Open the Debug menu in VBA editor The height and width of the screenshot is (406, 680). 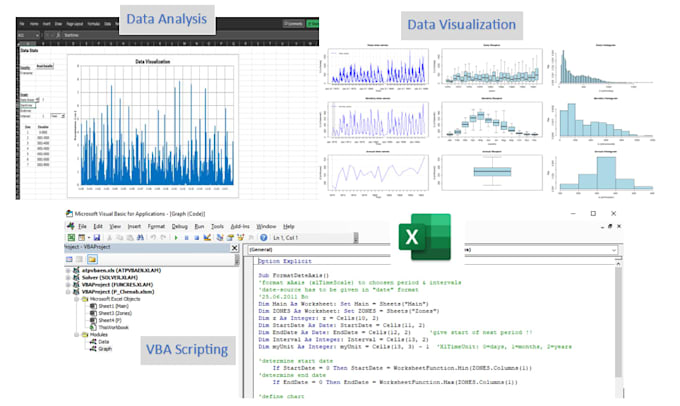click(180, 226)
